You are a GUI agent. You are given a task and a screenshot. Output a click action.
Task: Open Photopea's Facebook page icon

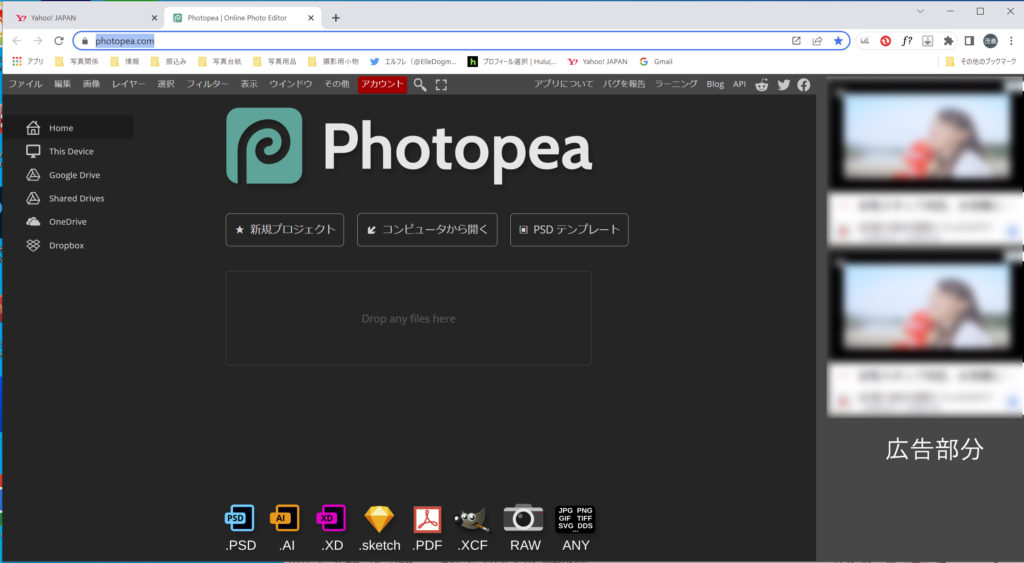click(803, 85)
